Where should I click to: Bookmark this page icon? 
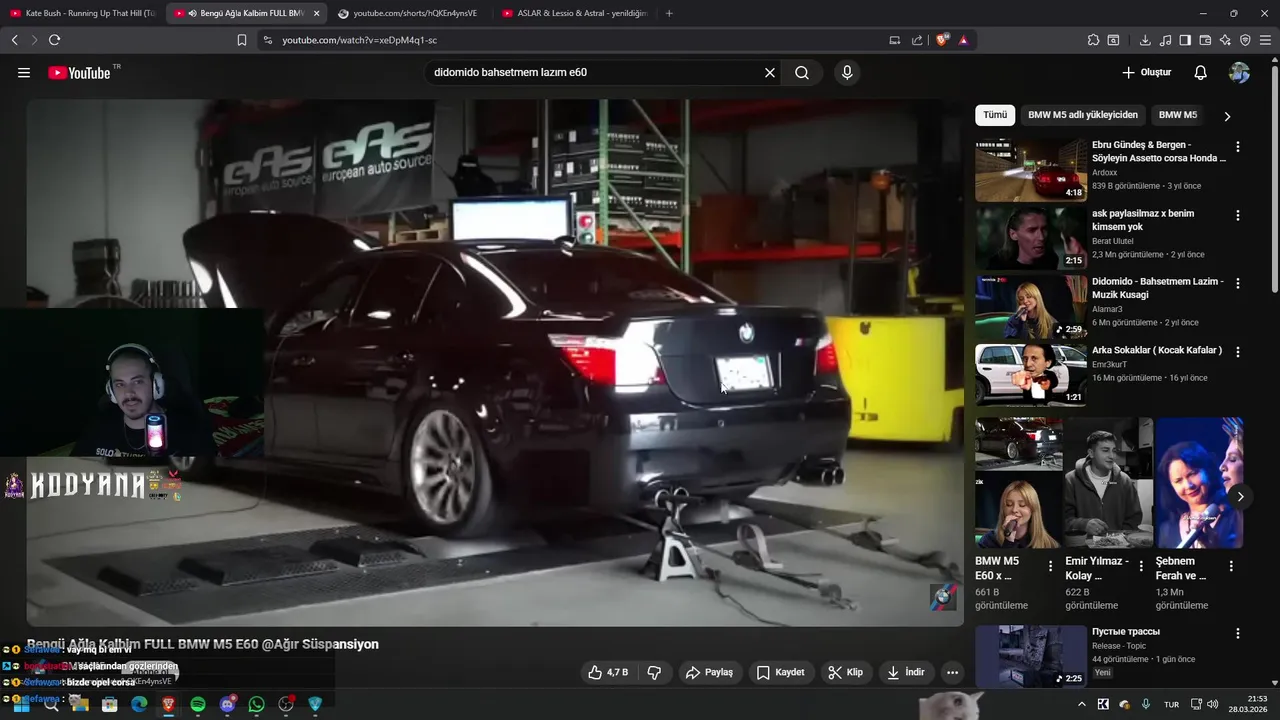[x=241, y=40]
